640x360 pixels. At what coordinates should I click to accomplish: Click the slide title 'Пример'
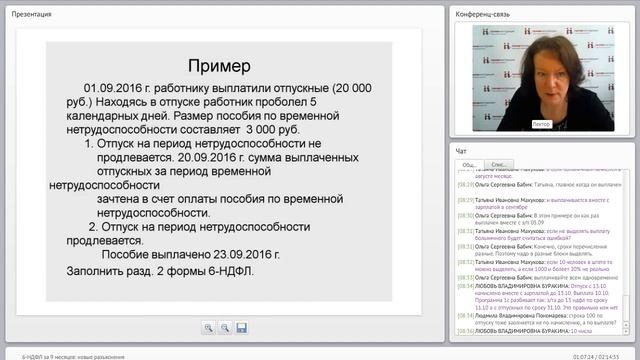[x=219, y=66]
